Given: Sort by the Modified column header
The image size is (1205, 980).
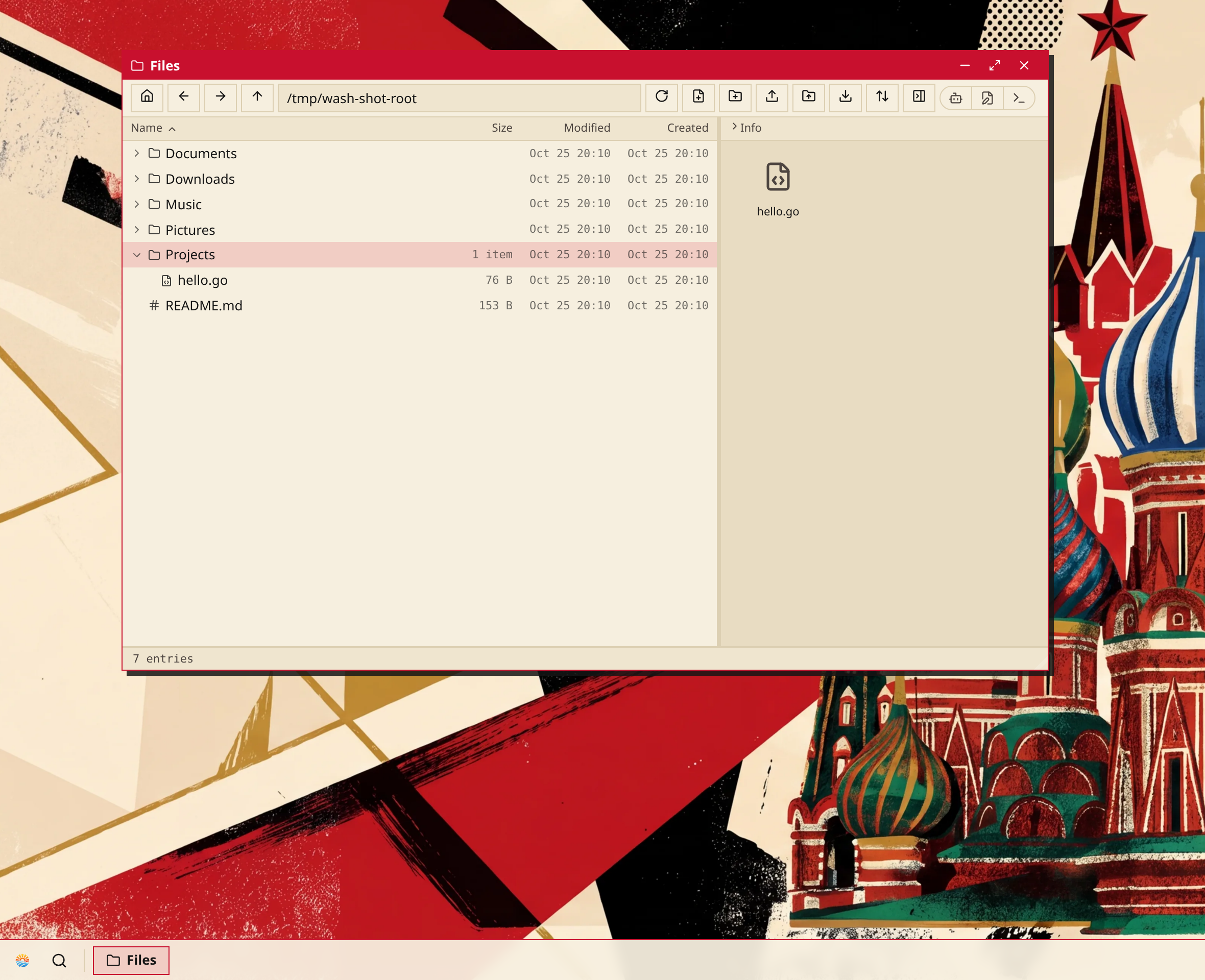Looking at the screenshot, I should (x=587, y=128).
